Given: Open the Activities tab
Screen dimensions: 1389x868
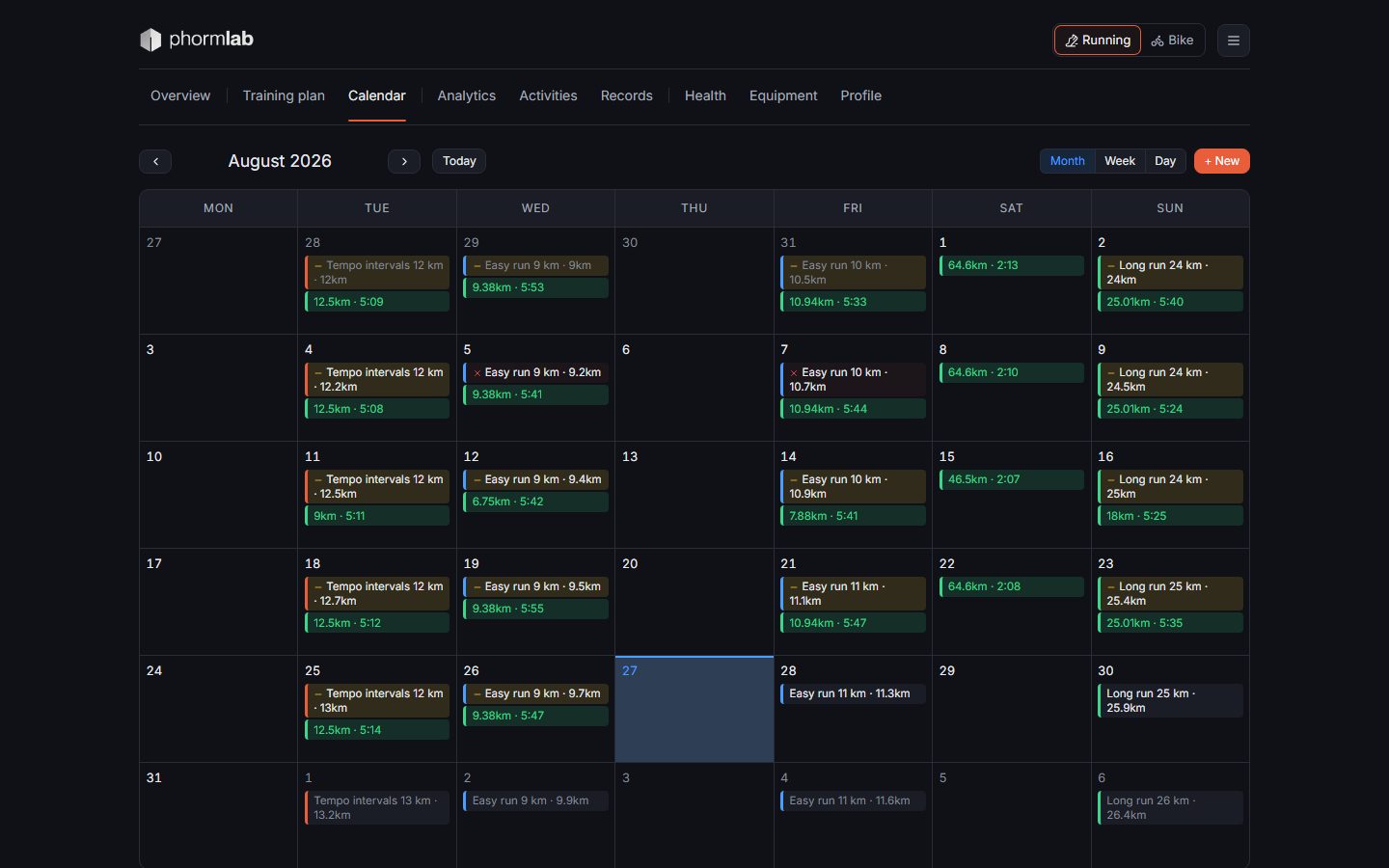Looking at the screenshot, I should (x=548, y=95).
